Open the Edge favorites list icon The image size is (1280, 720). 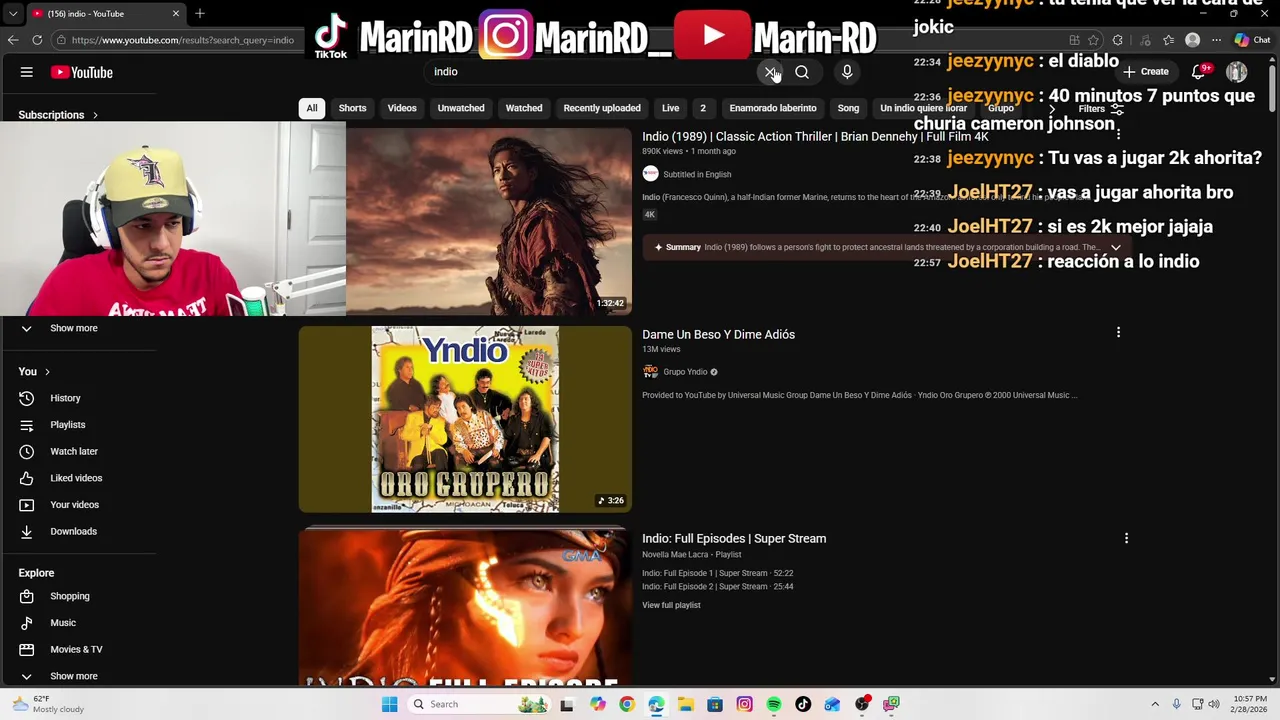click(1168, 40)
